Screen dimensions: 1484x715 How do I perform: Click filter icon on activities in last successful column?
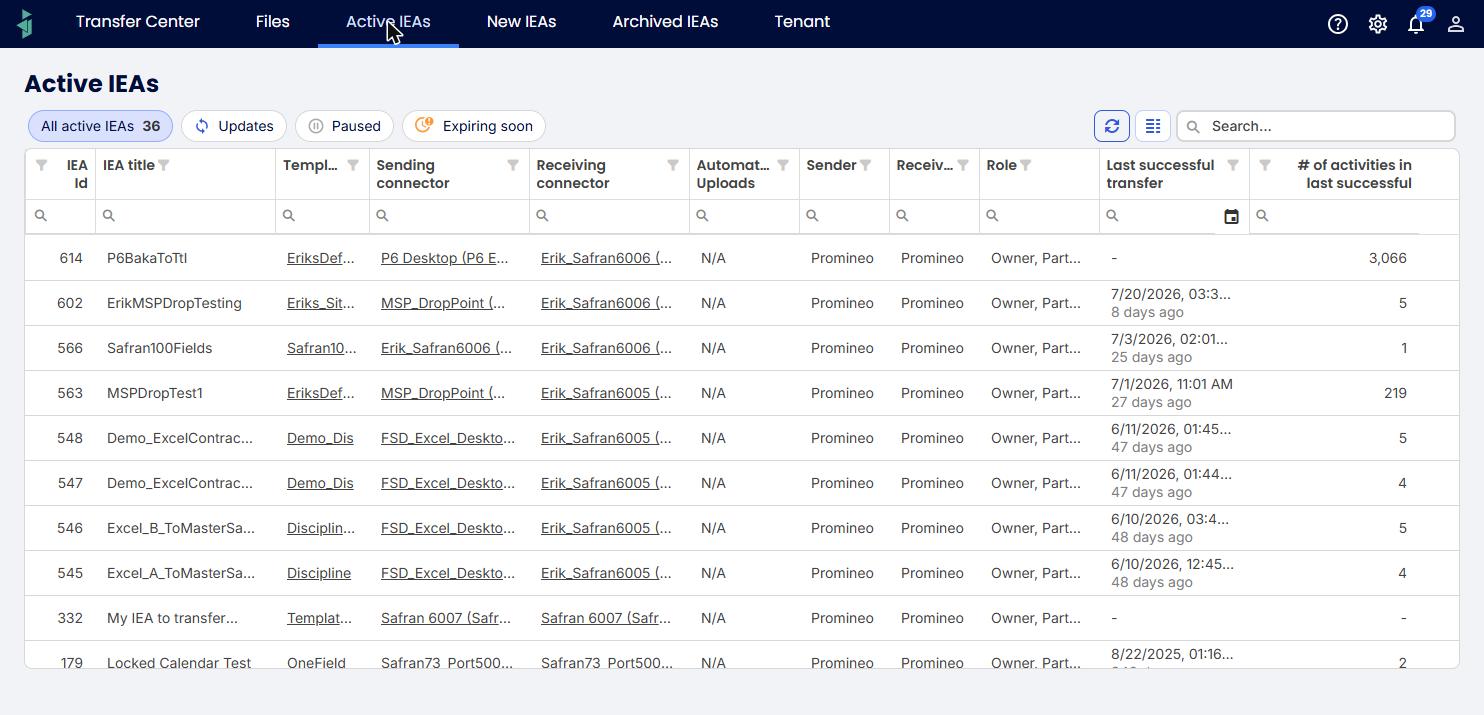pyautogui.click(x=1265, y=165)
